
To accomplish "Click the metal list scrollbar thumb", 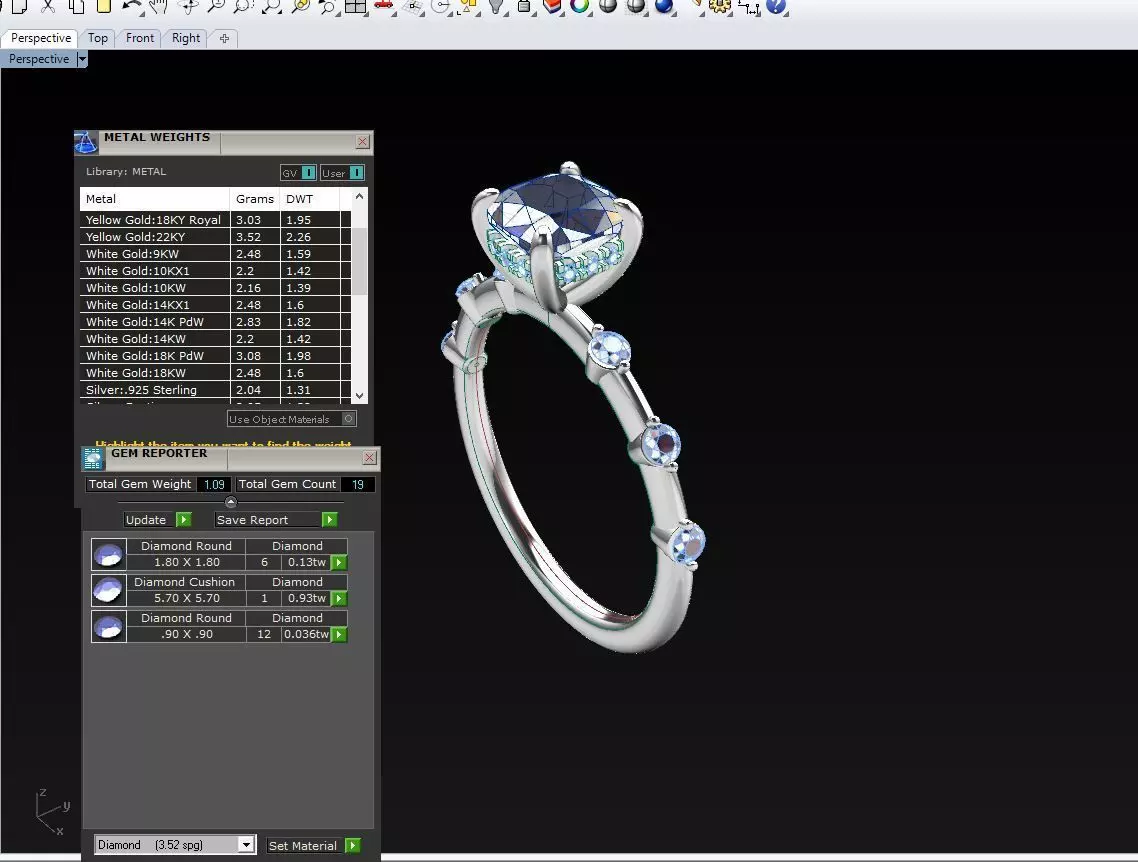I will [x=359, y=261].
